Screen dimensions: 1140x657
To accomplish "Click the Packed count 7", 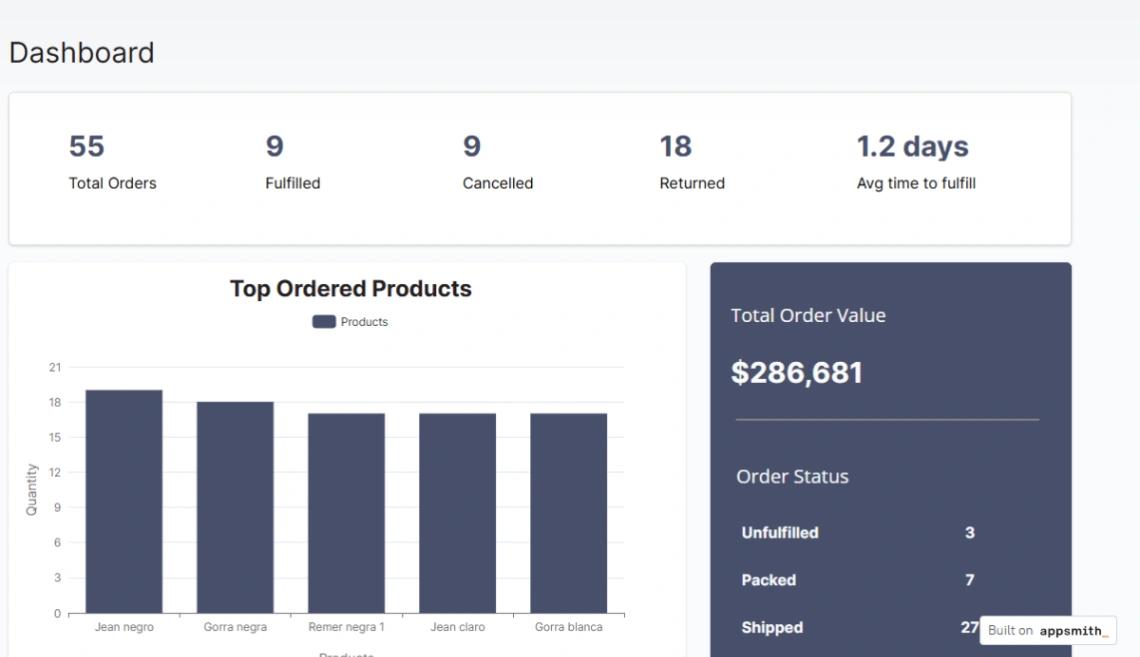I will (x=970, y=580).
